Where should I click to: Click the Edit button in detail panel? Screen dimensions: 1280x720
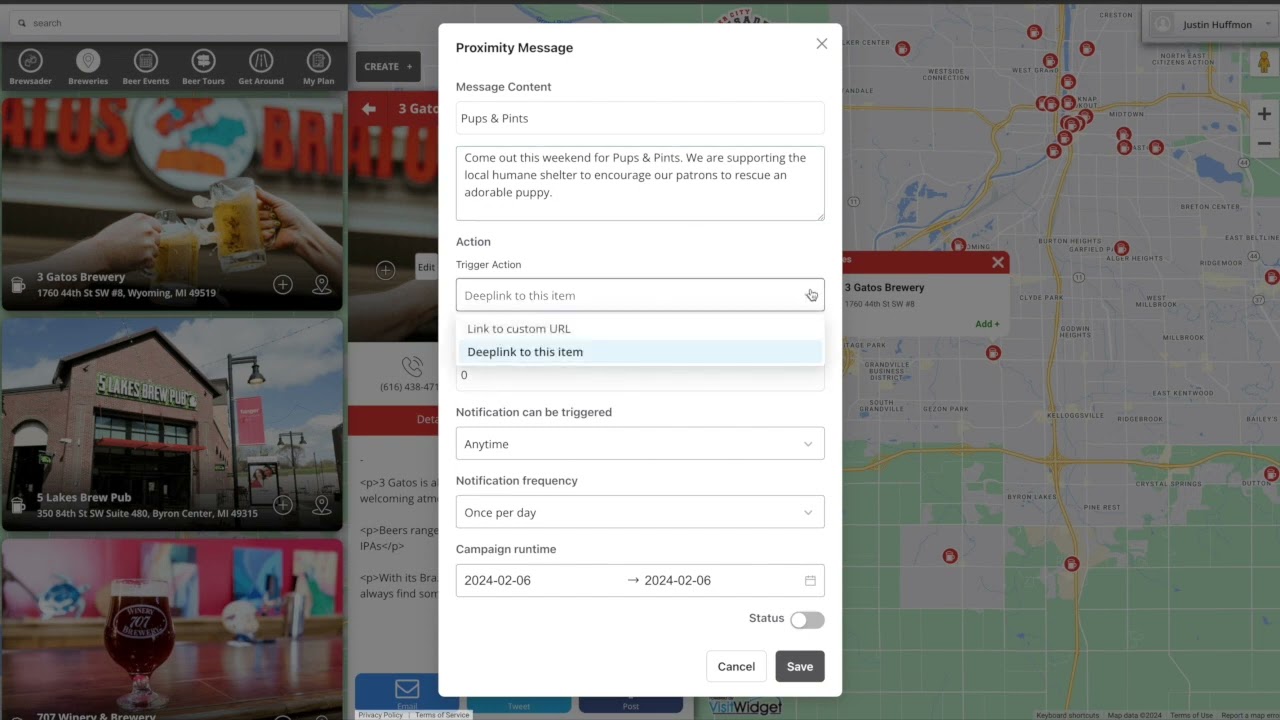[426, 267]
